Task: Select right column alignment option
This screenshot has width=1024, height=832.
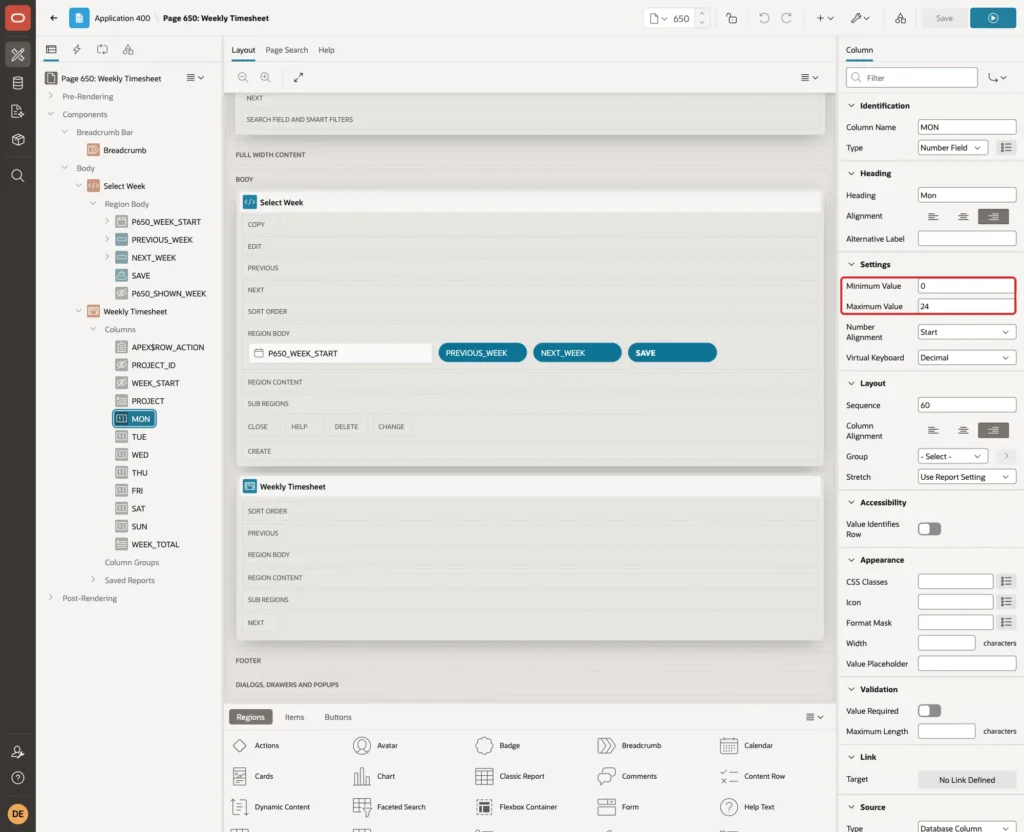Action: point(993,430)
